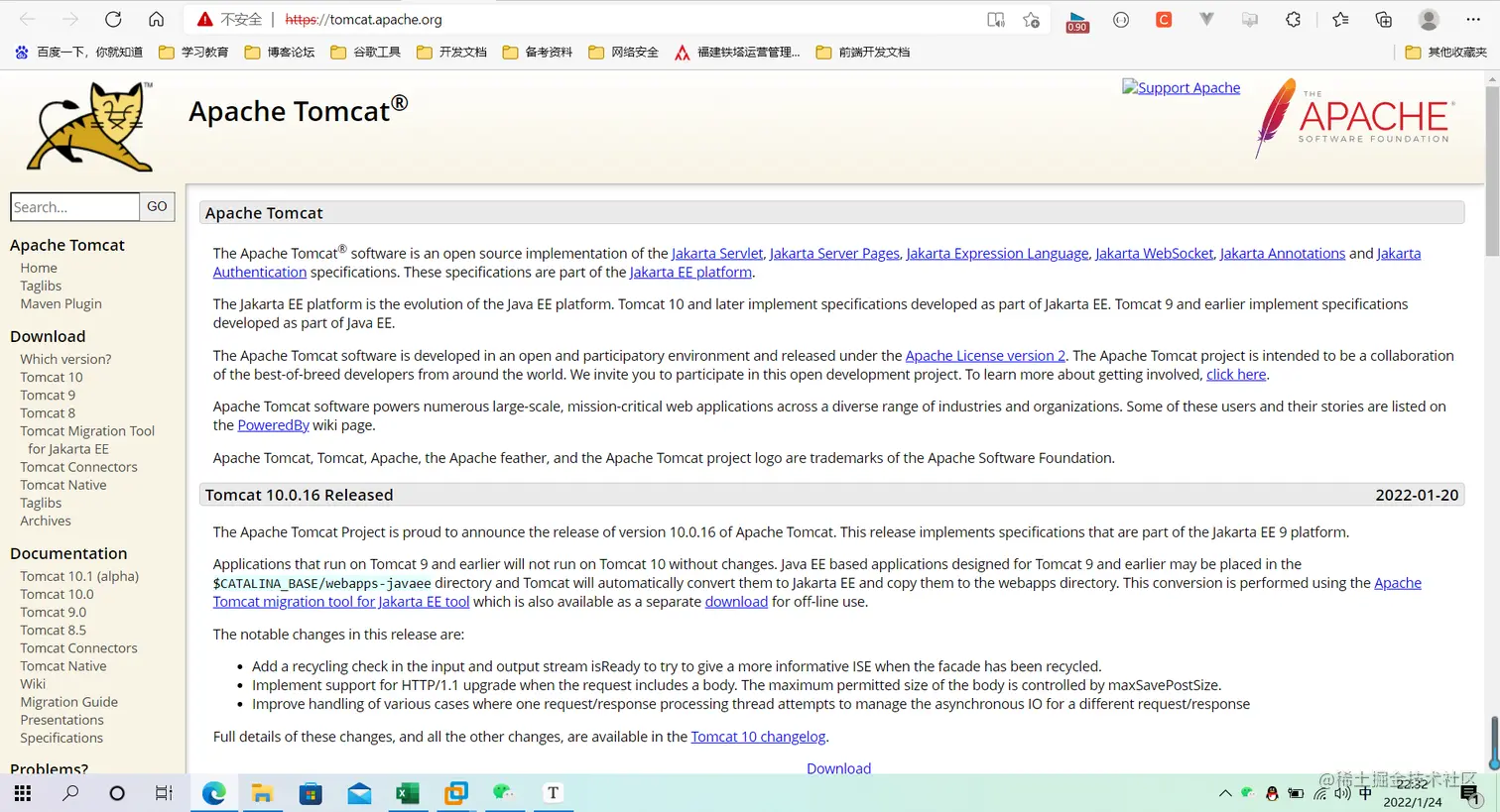Image resolution: width=1500 pixels, height=812 pixels.
Task: Open the not-secure warning triangle icon
Action: pos(204,19)
